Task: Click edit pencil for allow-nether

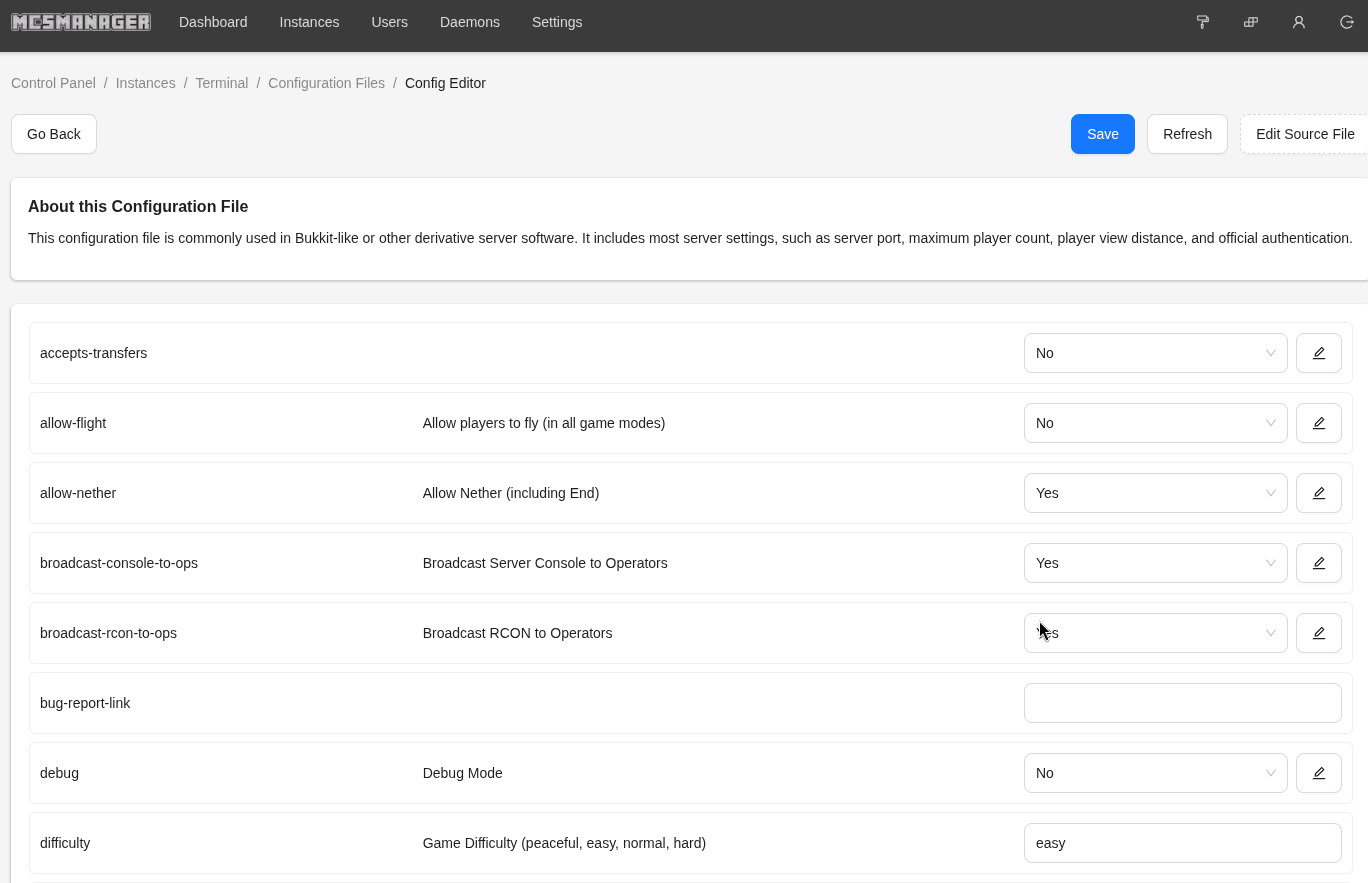Action: click(1319, 493)
